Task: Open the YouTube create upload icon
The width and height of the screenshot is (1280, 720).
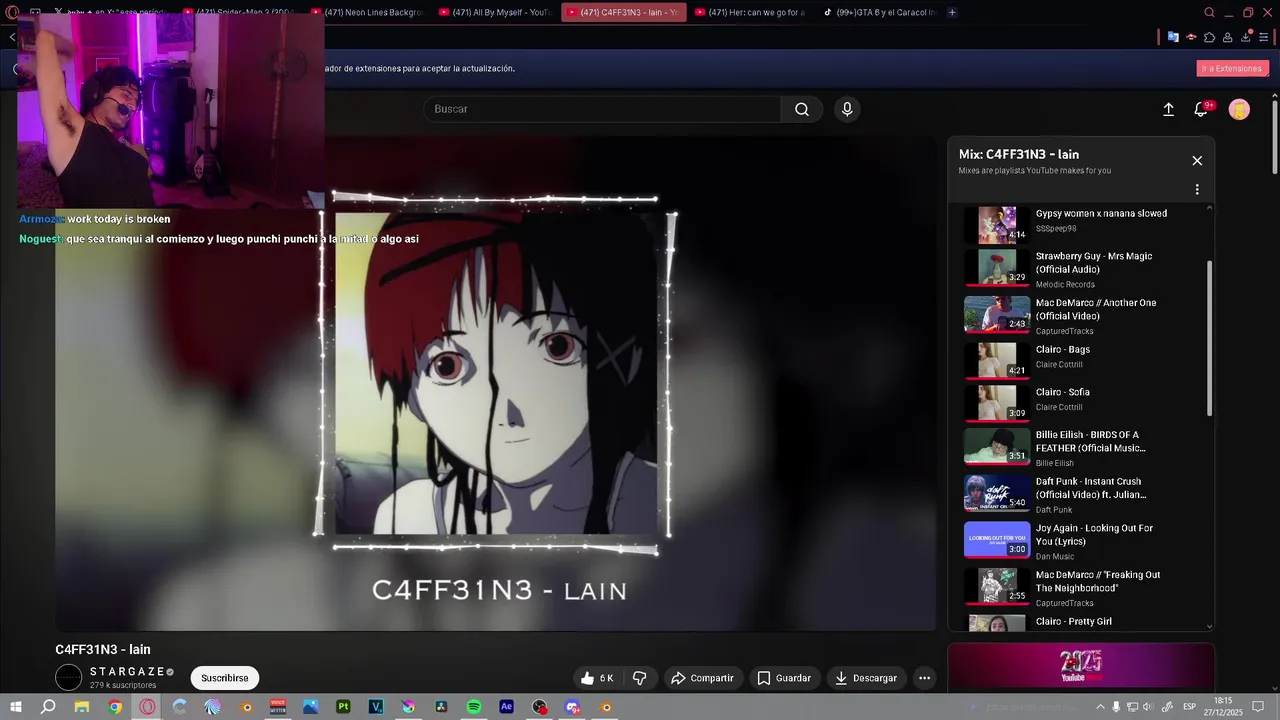Action: (1168, 110)
